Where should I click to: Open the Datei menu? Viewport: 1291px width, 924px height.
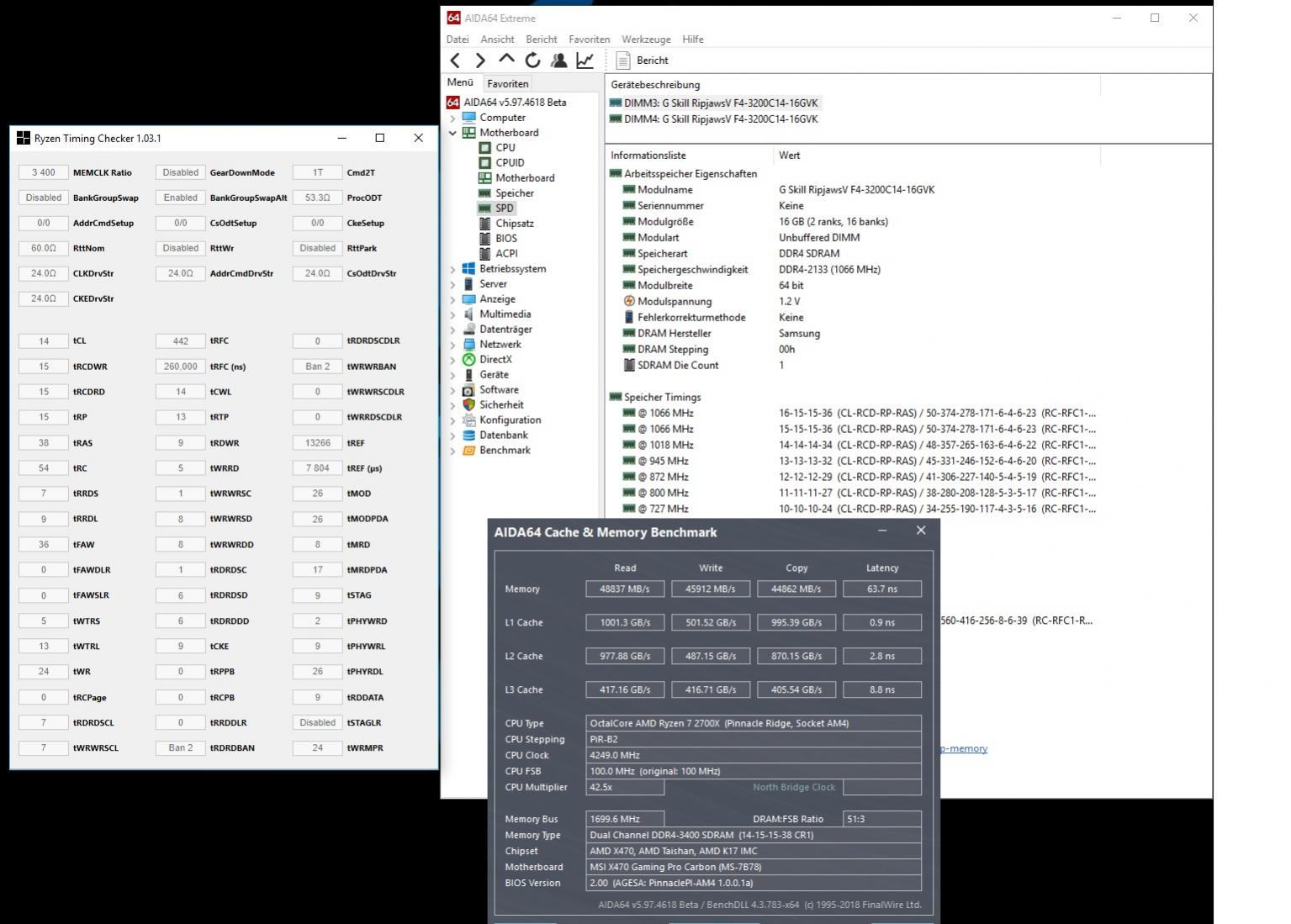coord(458,40)
